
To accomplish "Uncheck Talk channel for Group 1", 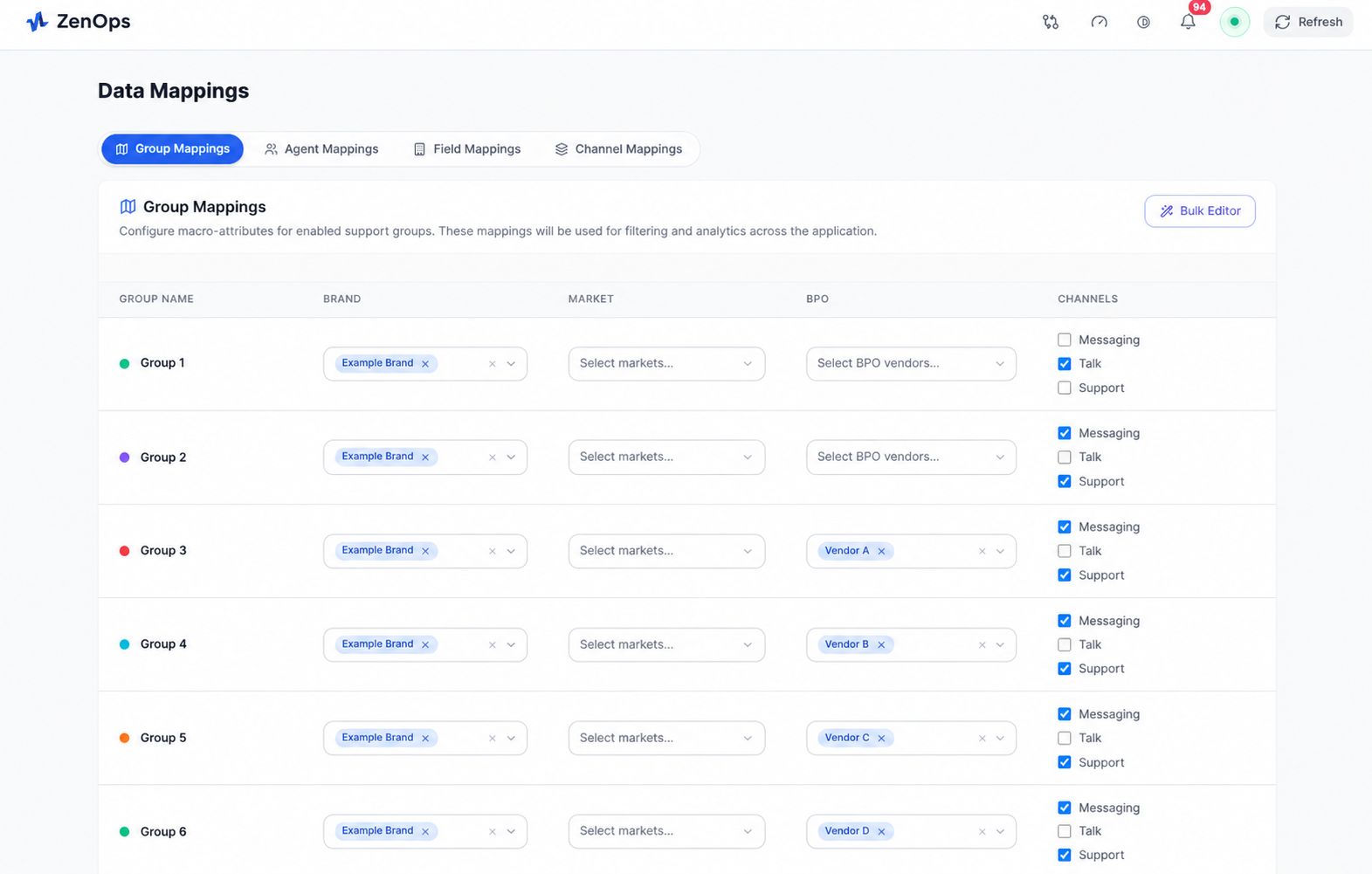I will point(1064,363).
